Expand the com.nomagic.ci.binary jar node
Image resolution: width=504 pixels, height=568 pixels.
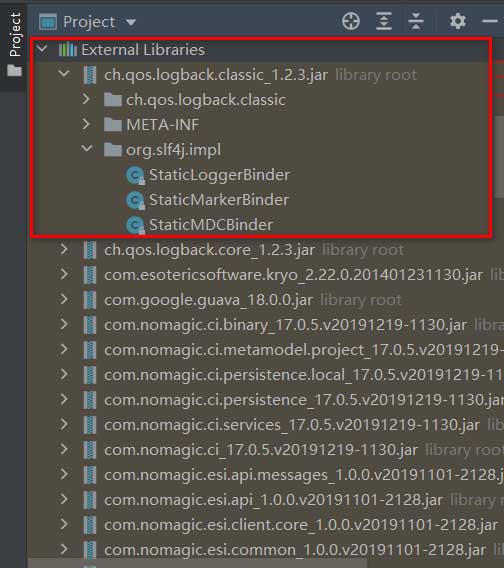click(x=64, y=324)
